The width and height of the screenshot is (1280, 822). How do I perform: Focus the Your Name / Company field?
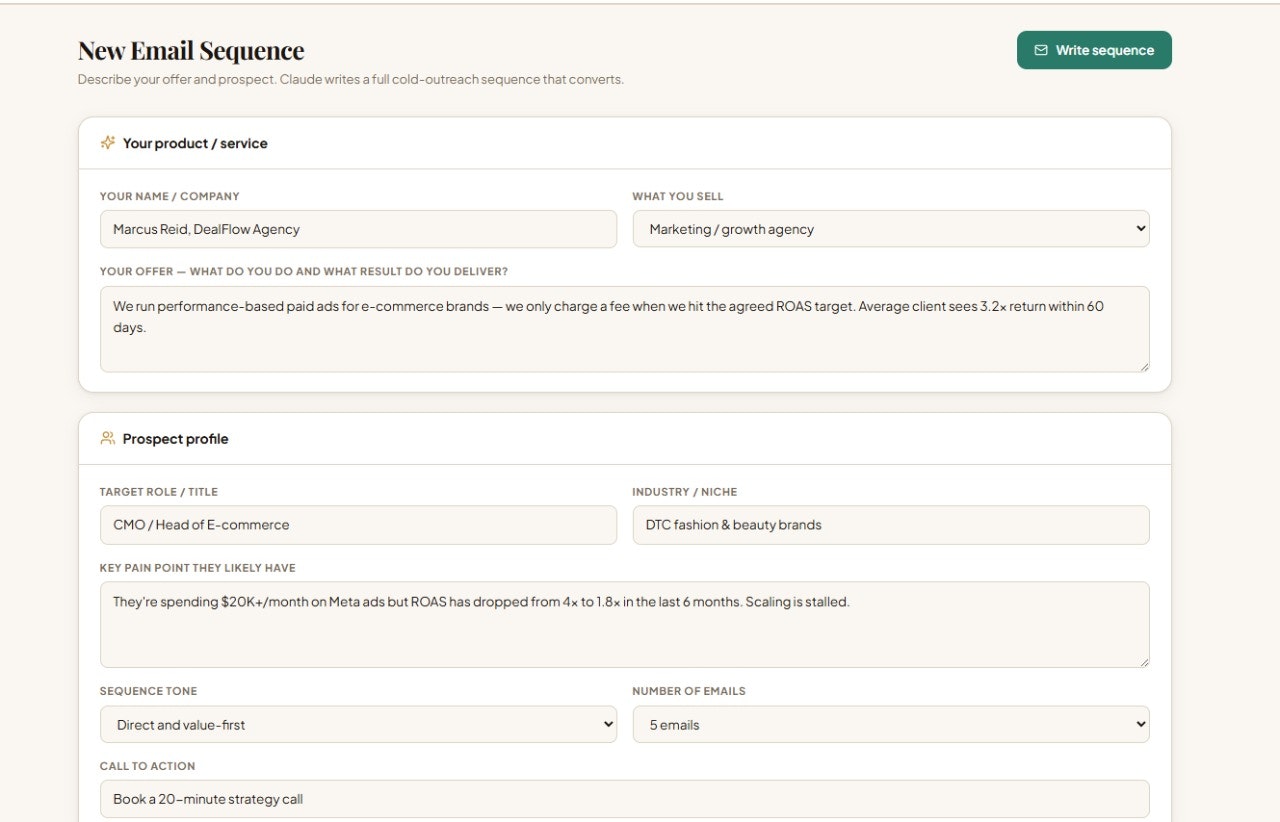point(358,229)
